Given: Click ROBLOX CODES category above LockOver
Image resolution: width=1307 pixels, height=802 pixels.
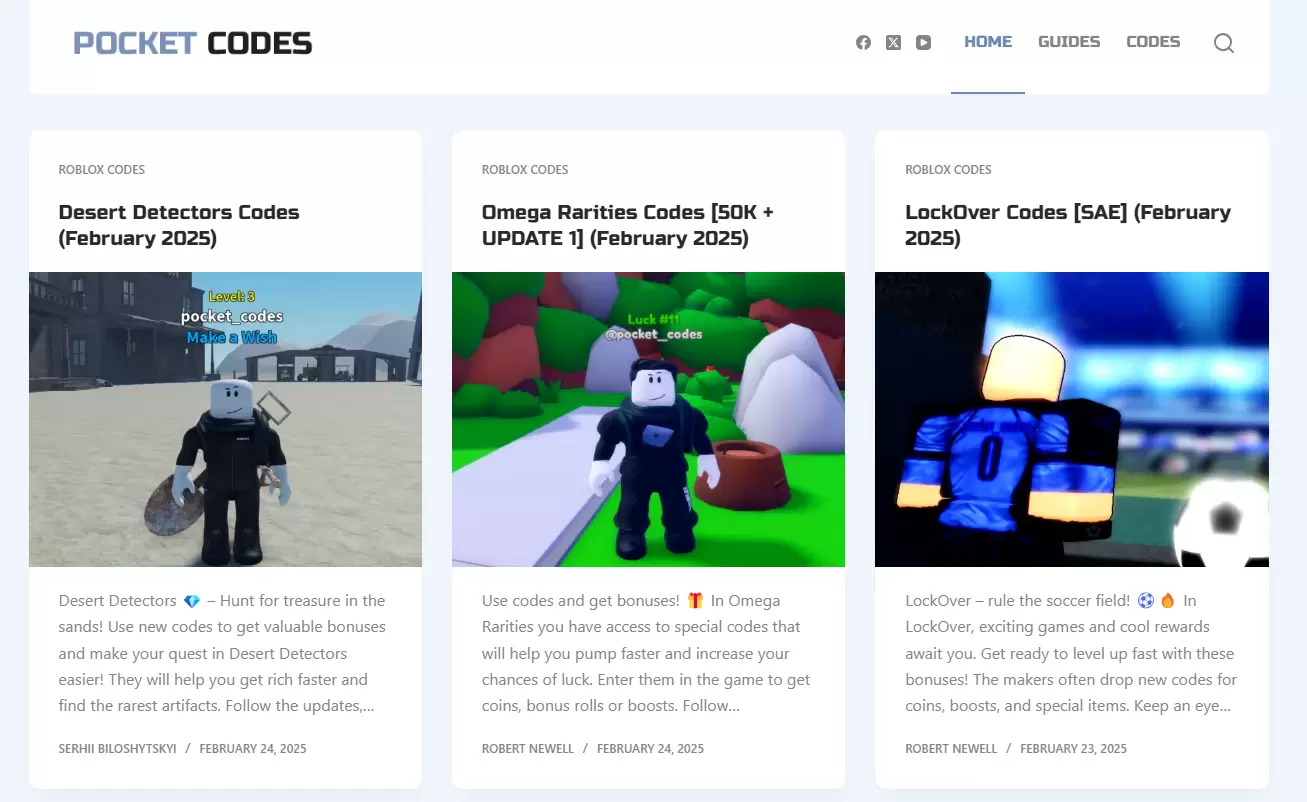Looking at the screenshot, I should 948,170.
